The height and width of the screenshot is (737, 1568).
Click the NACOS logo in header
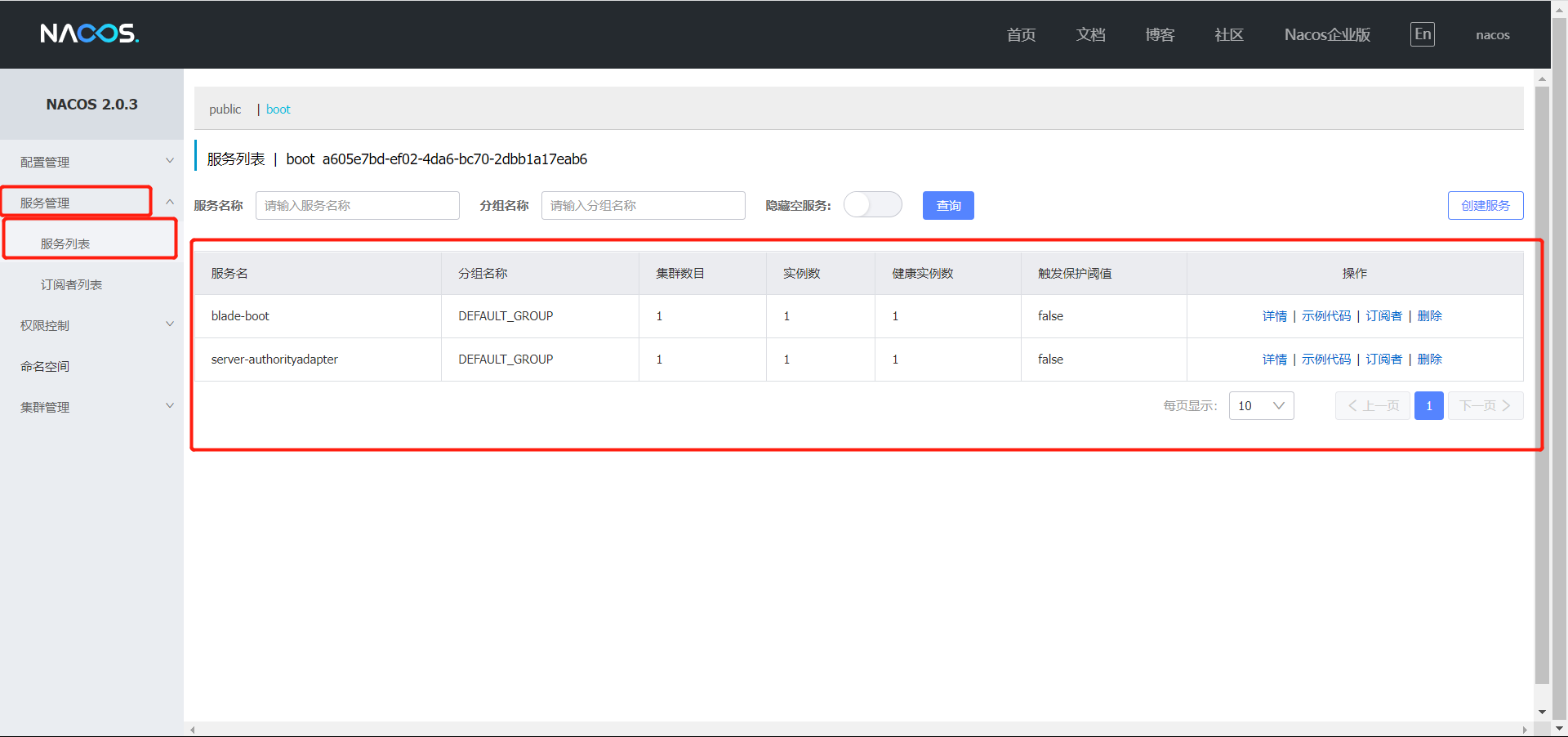90,33
